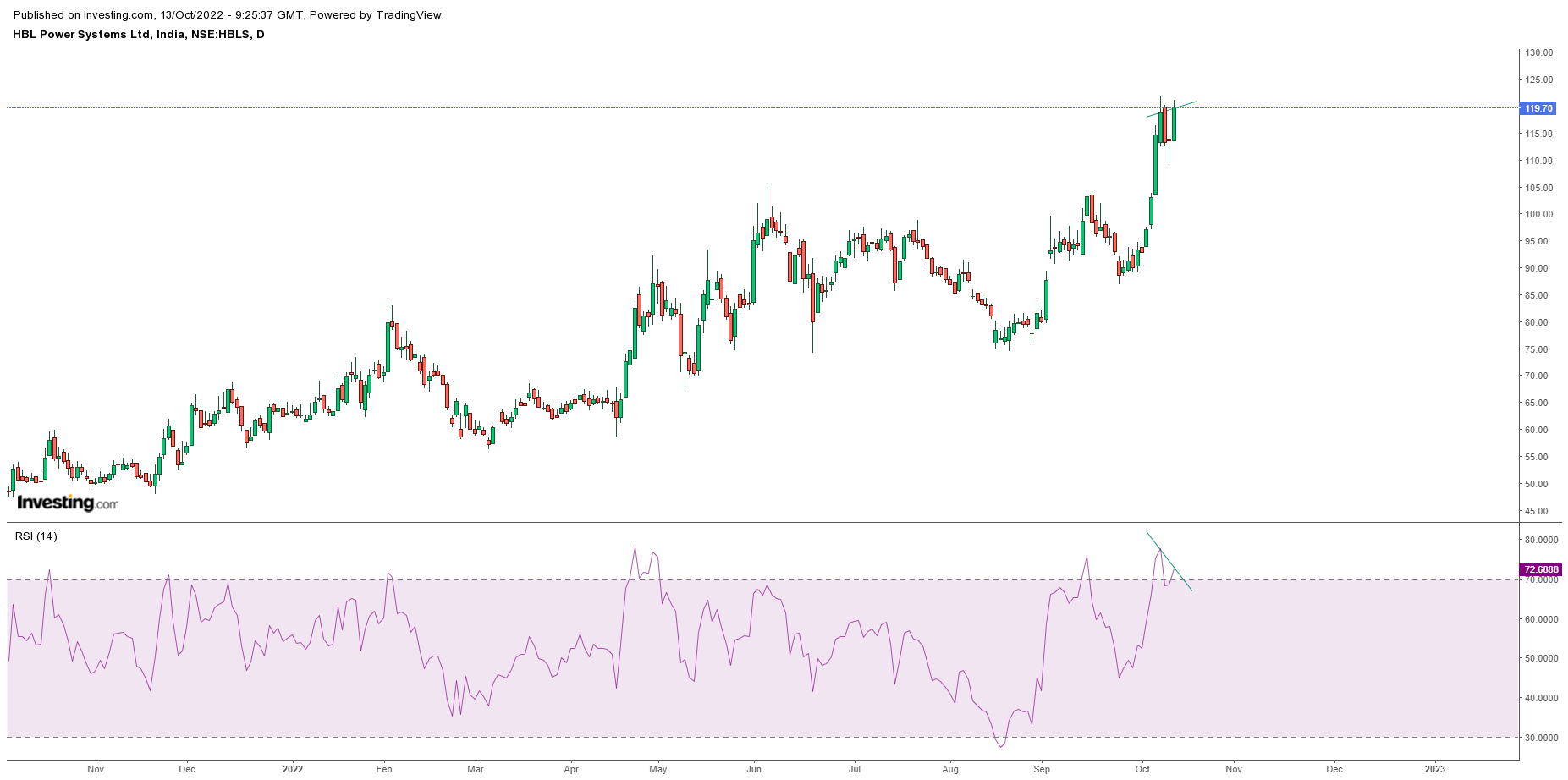Click the purple 72.6888 RSI value tag
Image resolution: width=1568 pixels, height=780 pixels.
[1540, 569]
